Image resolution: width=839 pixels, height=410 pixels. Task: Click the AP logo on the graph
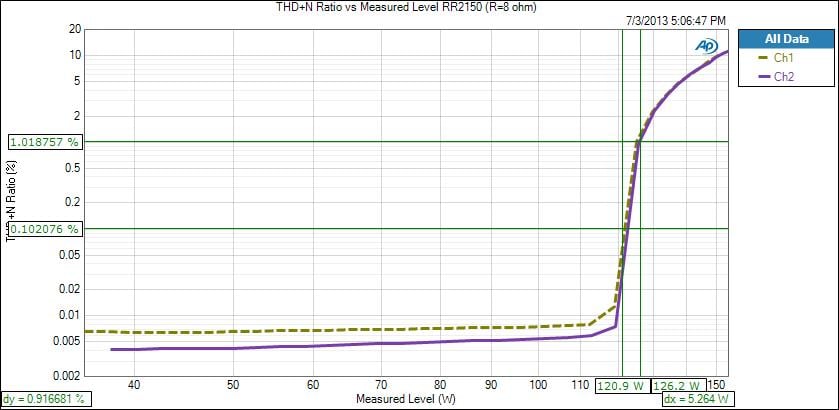[708, 46]
